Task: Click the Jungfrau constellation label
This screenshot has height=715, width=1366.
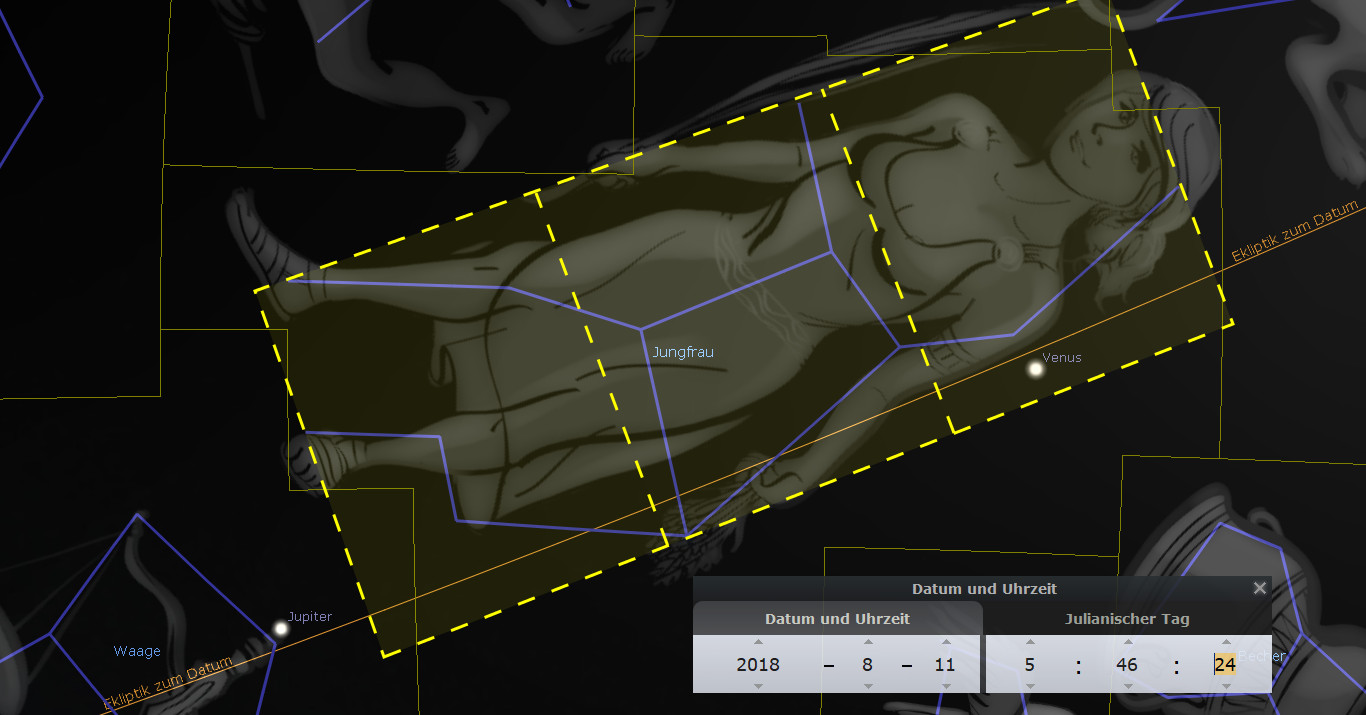Action: 683,352
